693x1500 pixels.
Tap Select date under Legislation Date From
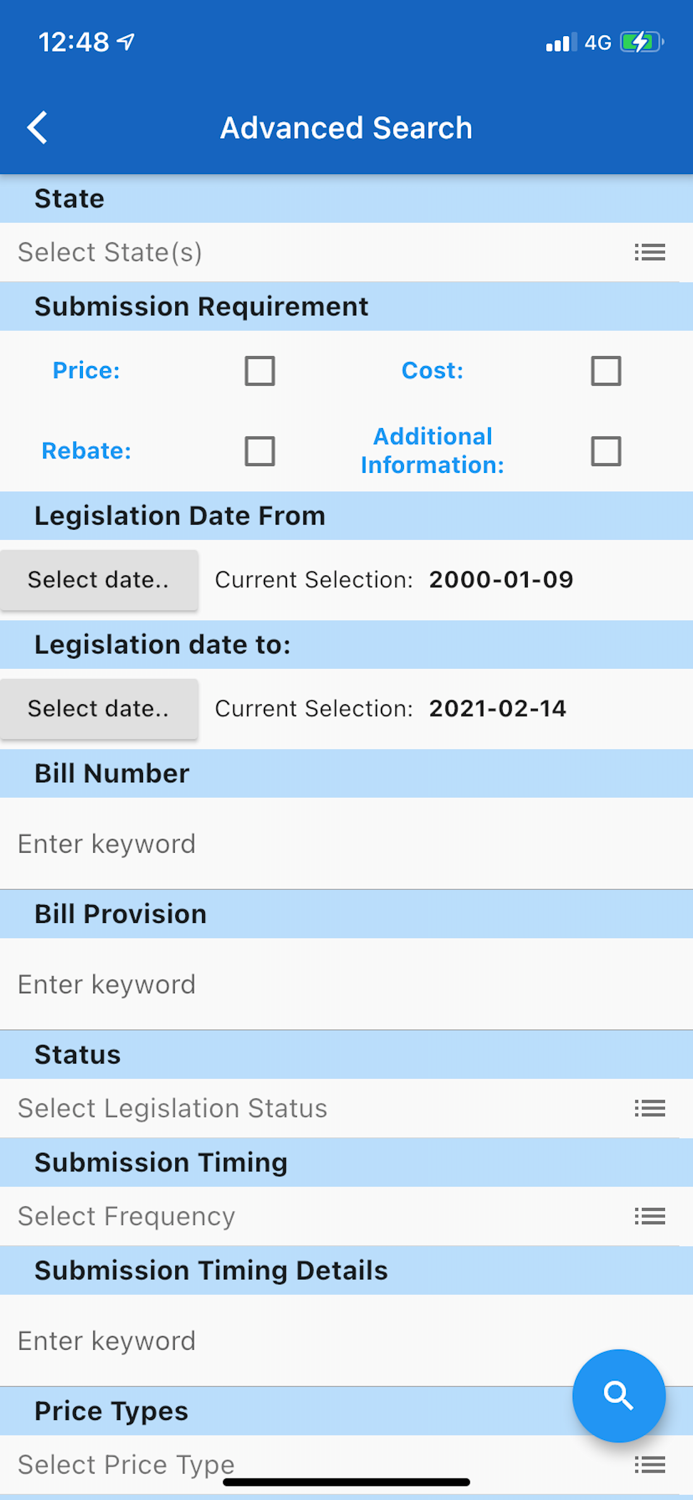[99, 580]
